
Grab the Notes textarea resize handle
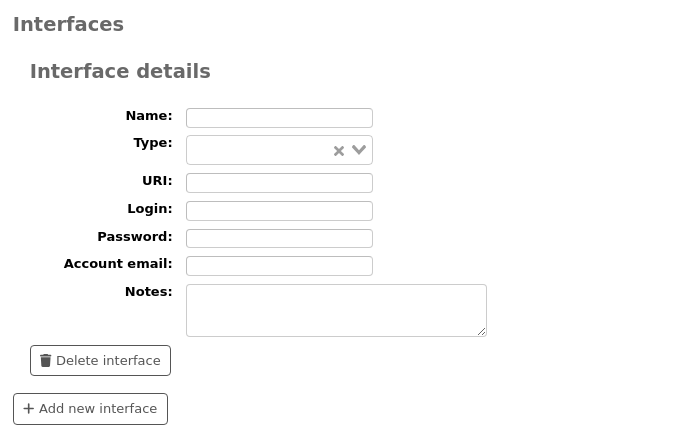481,331
